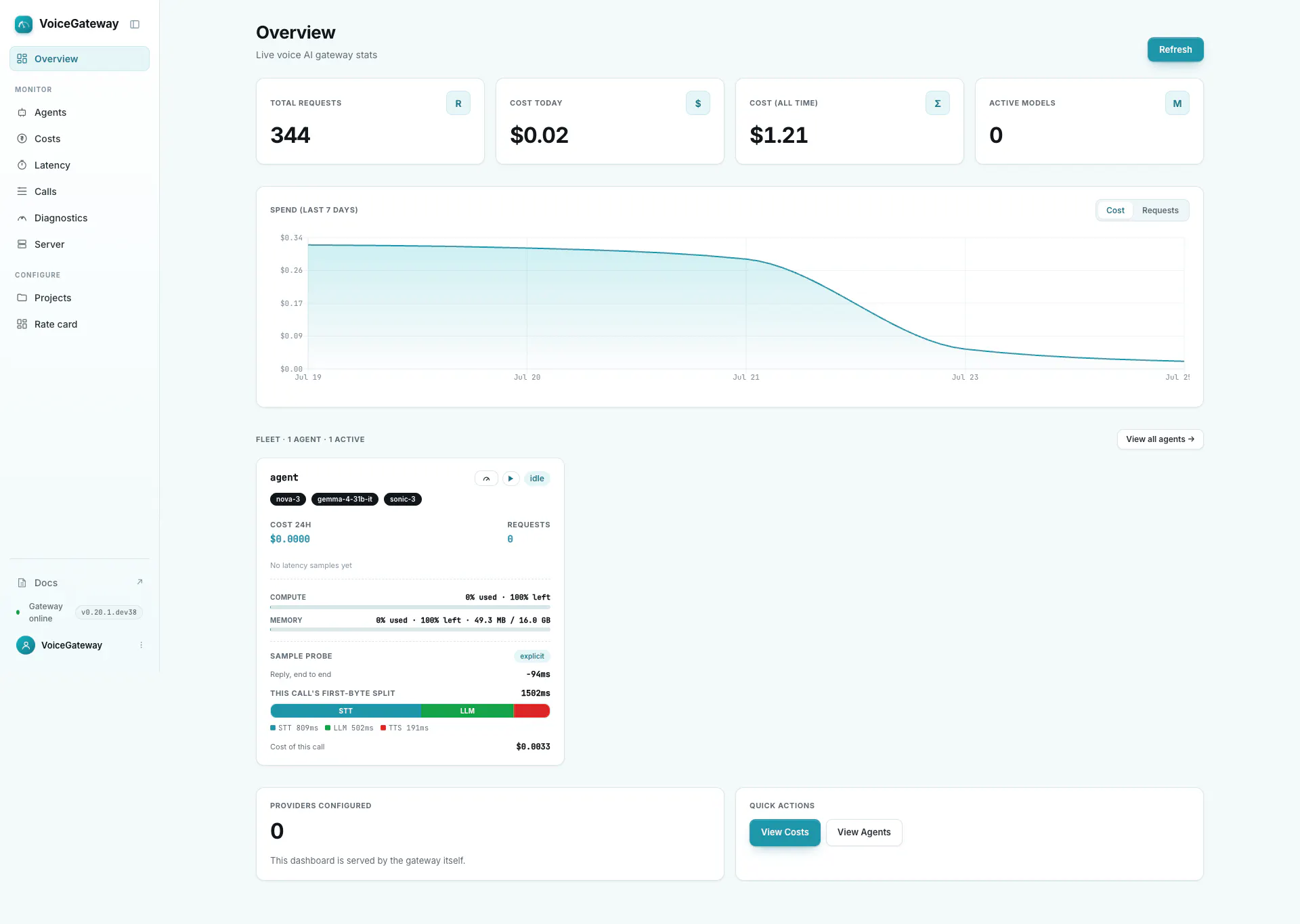
Task: Click the 344 total requests value
Action: tap(290, 135)
